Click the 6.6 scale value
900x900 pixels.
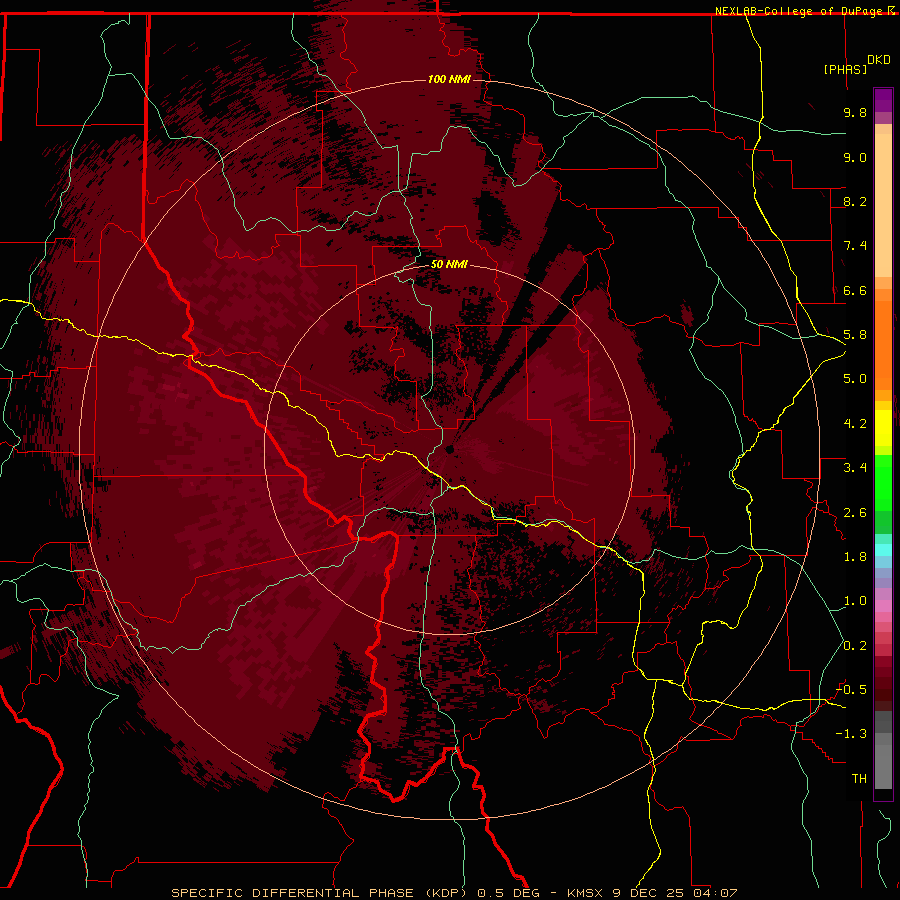click(x=855, y=290)
